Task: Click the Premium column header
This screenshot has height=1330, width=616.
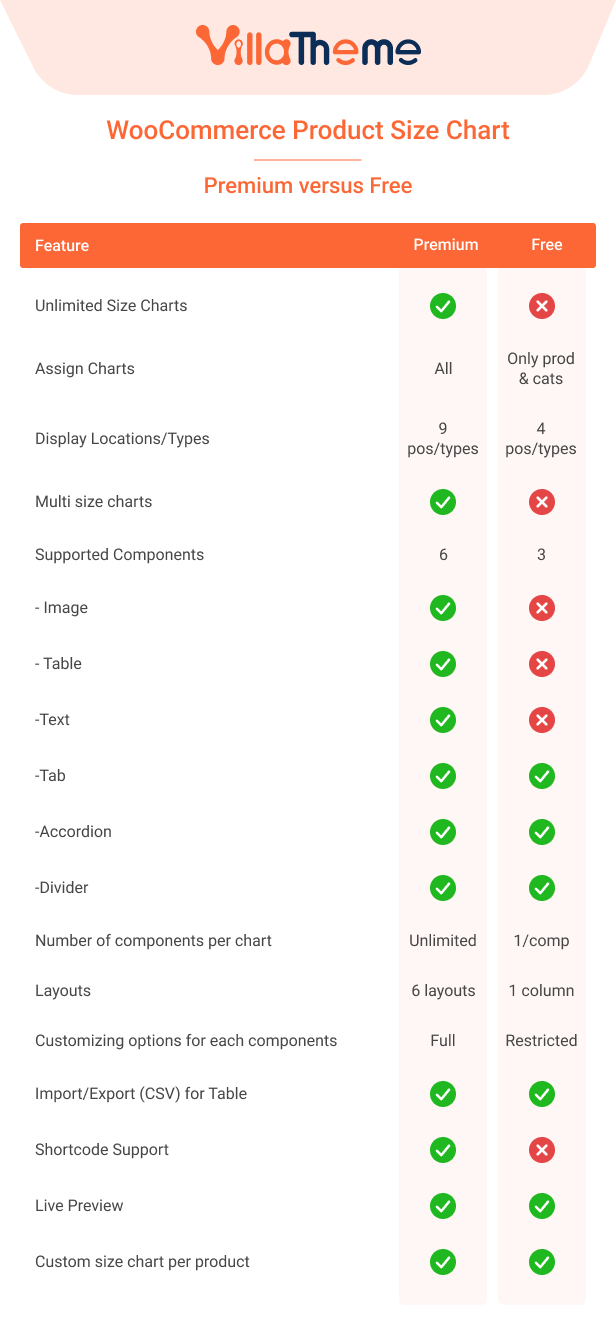Action: tap(446, 245)
